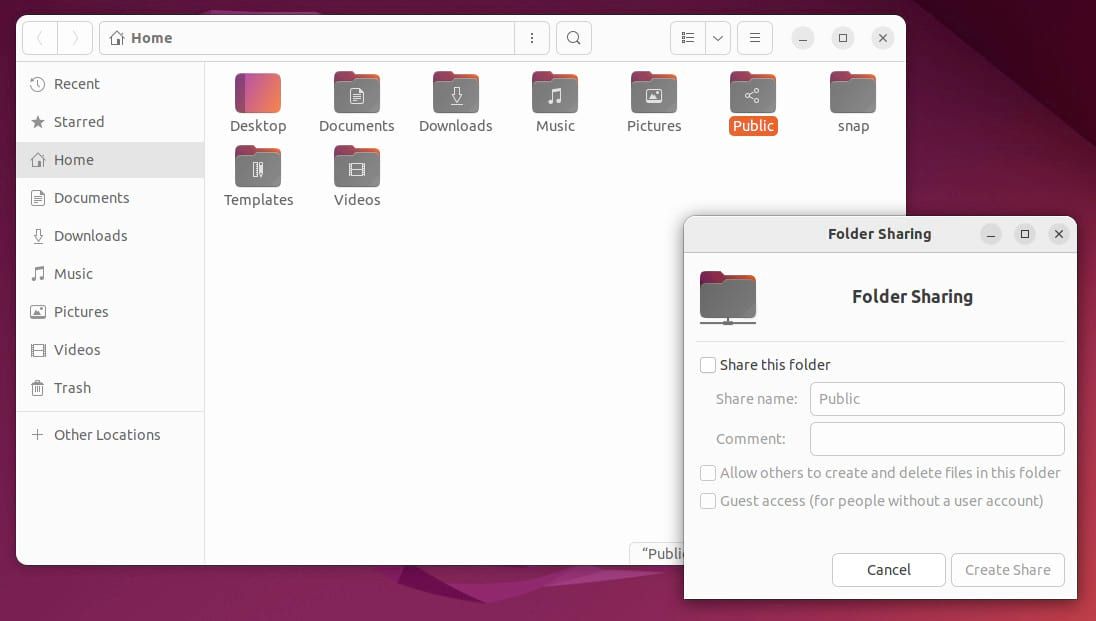1096x621 pixels.
Task: Click the list view toggle icon
Action: [x=687, y=38]
